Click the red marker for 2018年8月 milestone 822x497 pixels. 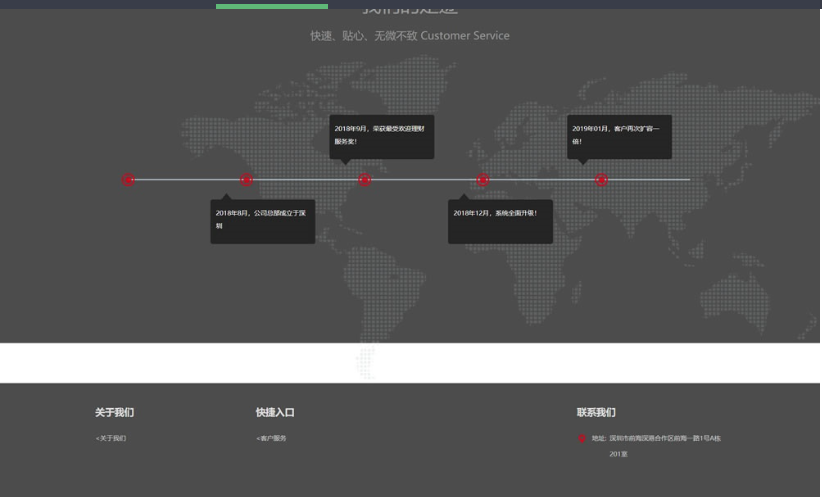click(247, 180)
